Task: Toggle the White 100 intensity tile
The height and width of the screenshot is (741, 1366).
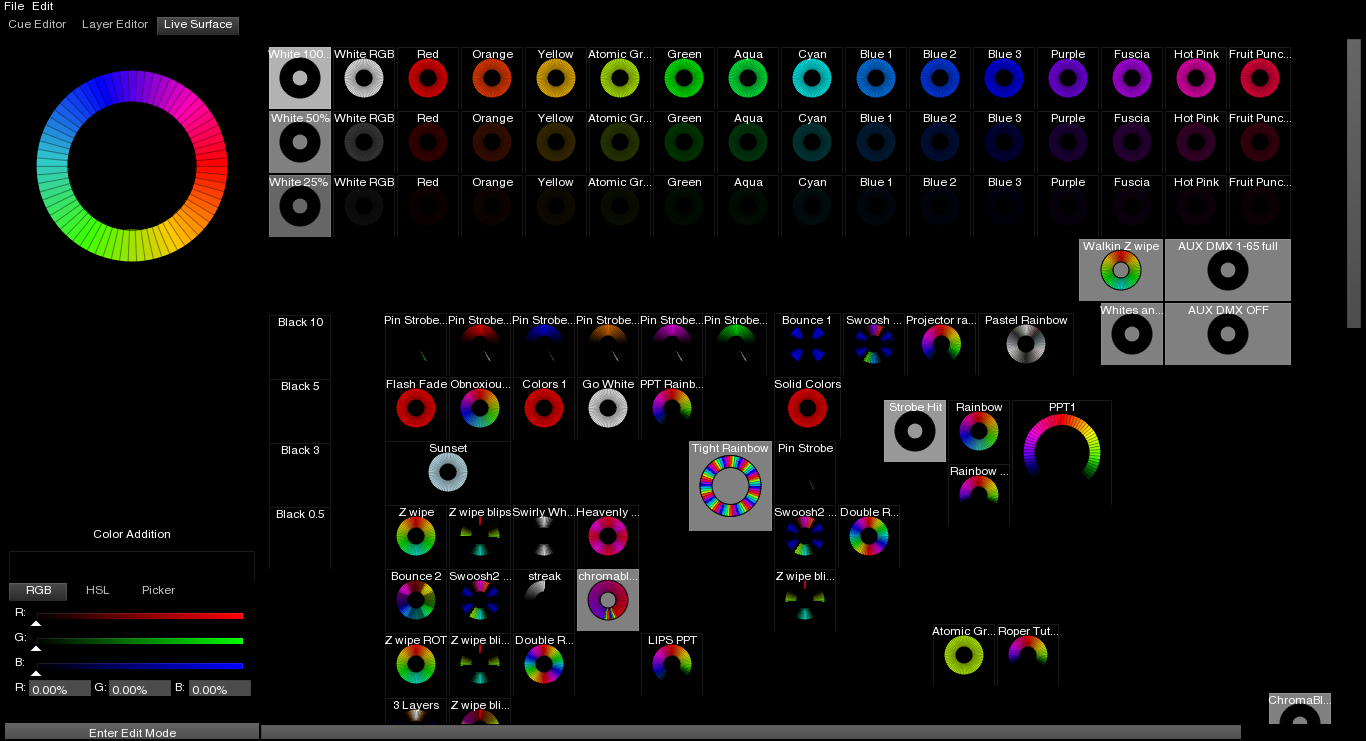Action: [x=300, y=78]
